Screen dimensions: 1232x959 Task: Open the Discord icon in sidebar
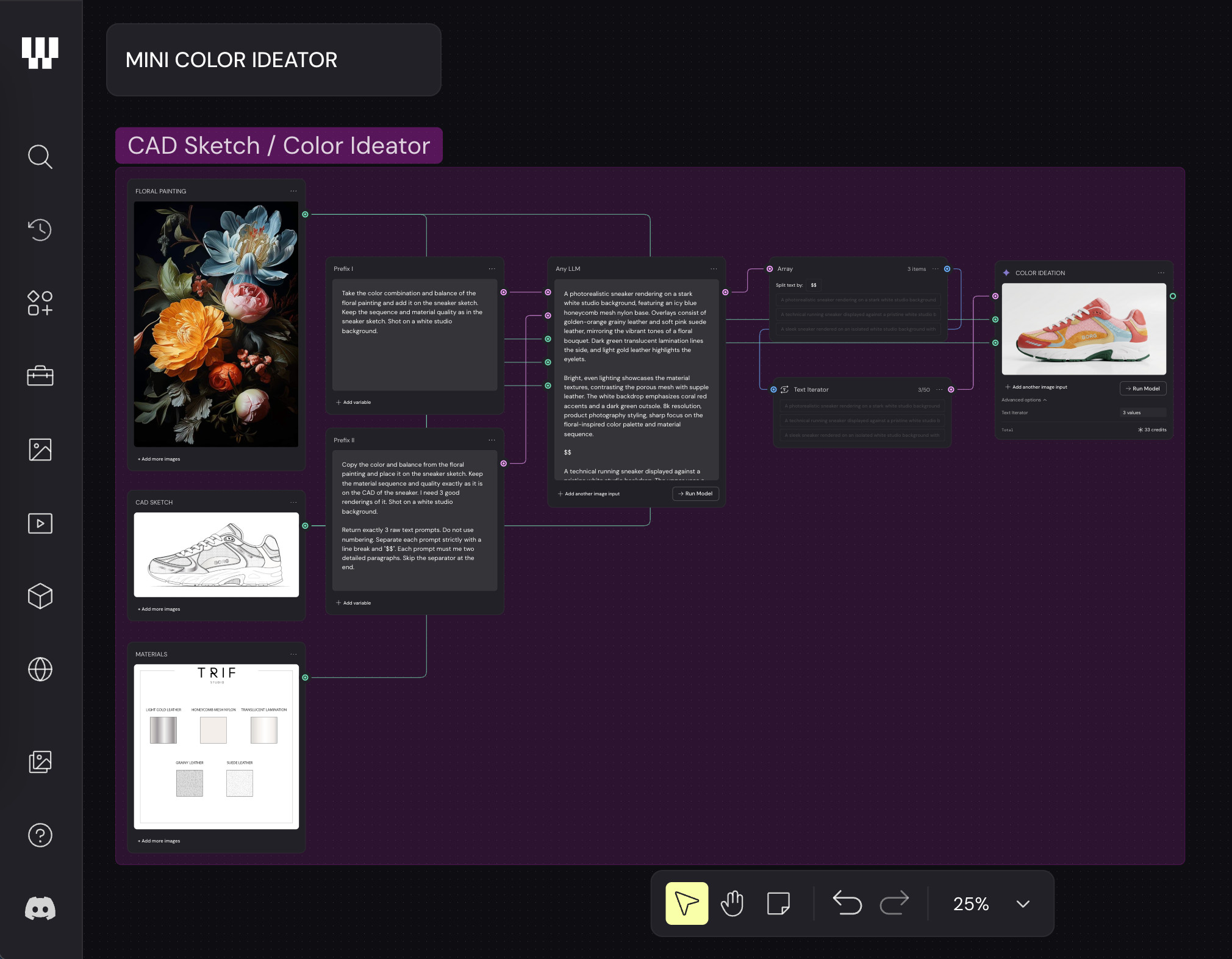40,908
